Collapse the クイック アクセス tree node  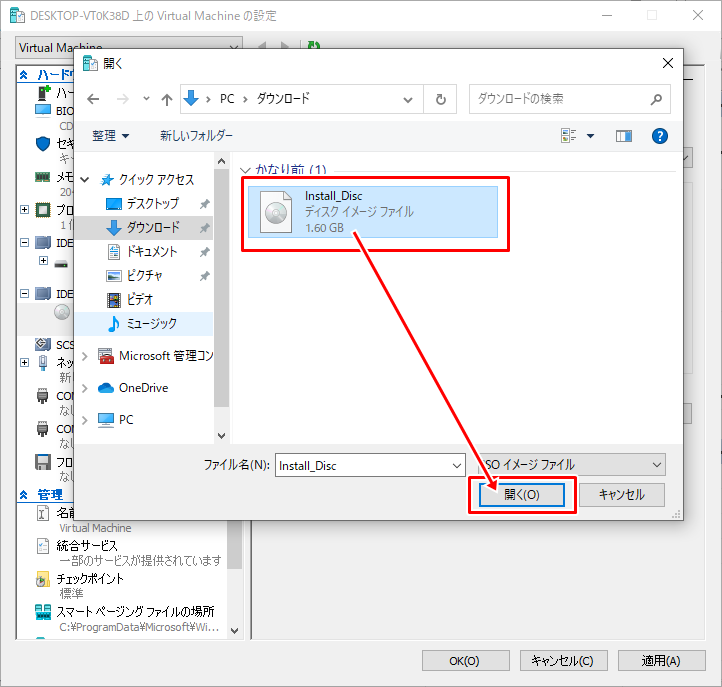[x=85, y=180]
